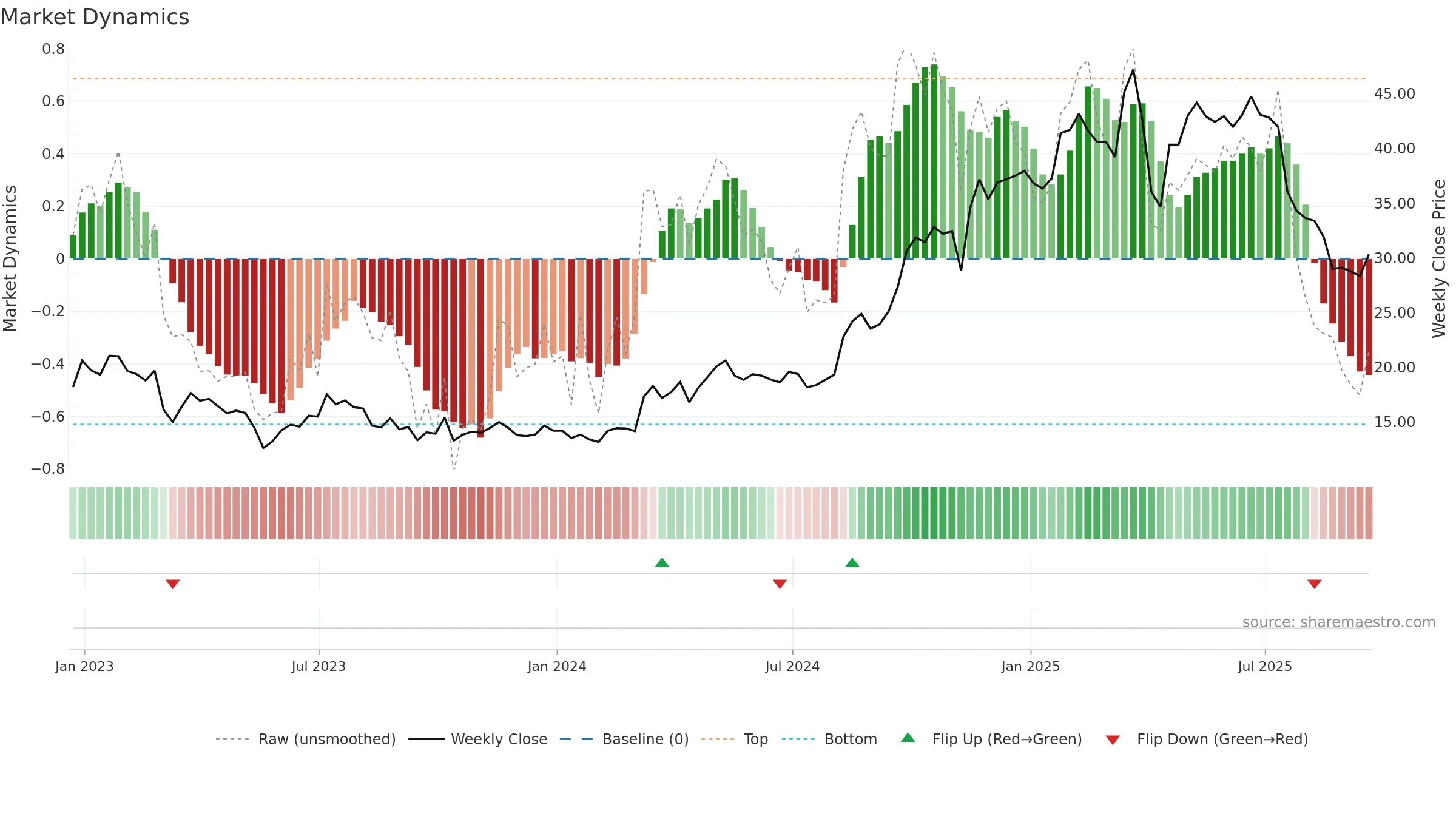This screenshot has width=1456, height=819.
Task: Click the green flip-up marker after Jul 2024
Action: coord(852,562)
